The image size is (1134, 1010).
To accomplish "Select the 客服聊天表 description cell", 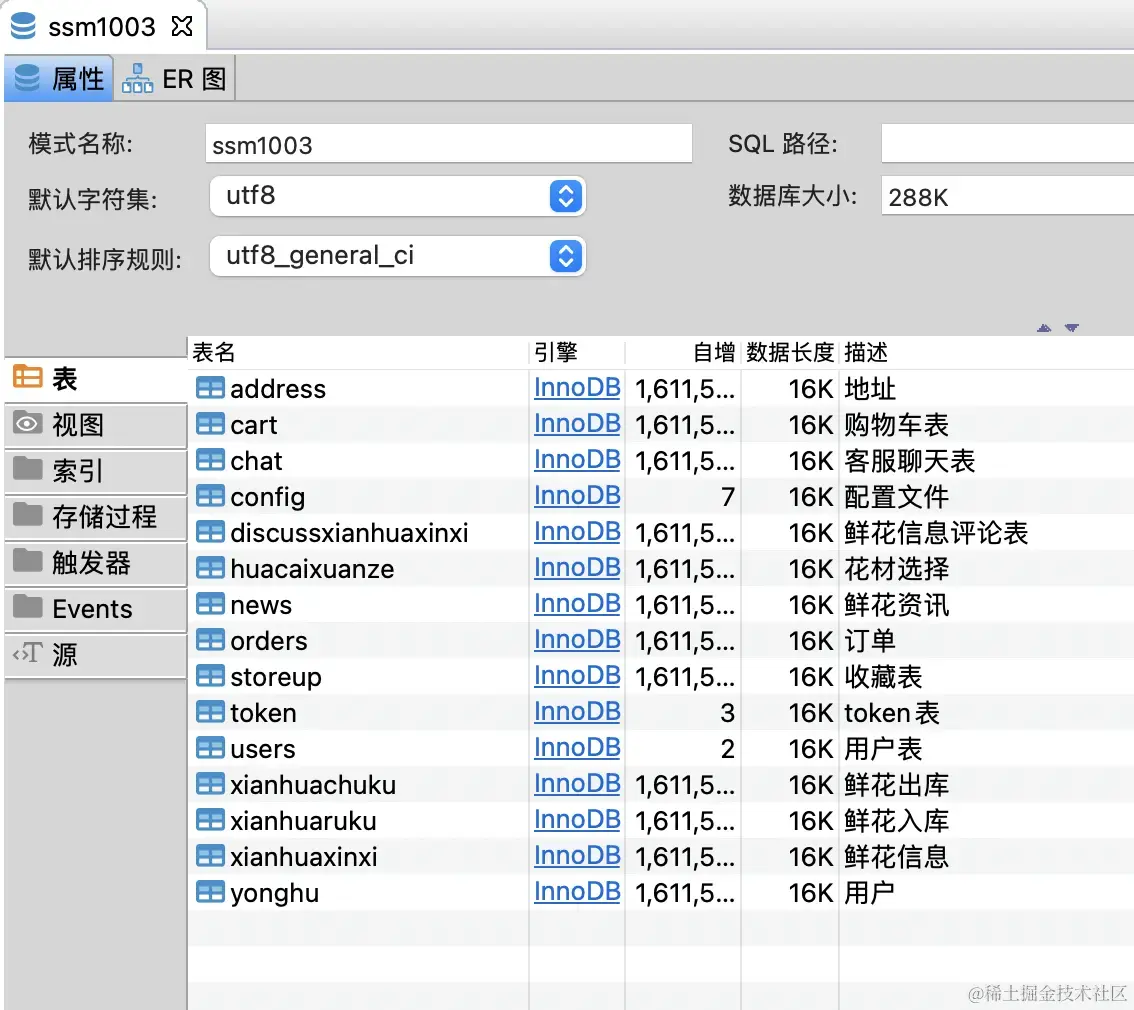I will (909, 461).
